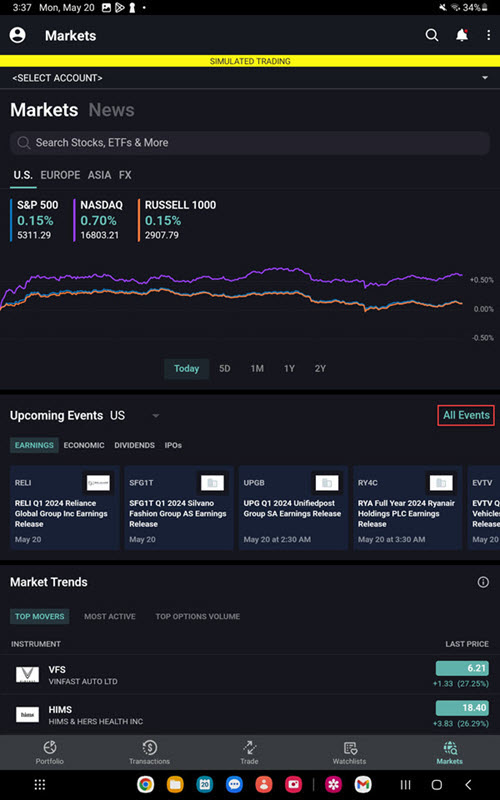Tap the RUSSELL 1000 index tile

[177, 220]
